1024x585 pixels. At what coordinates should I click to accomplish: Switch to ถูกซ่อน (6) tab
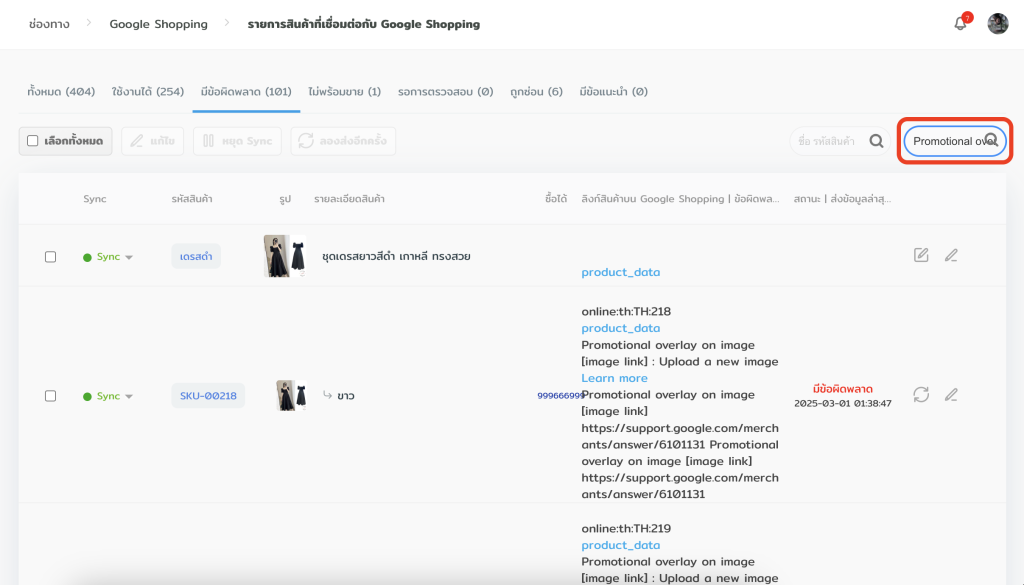(x=535, y=92)
